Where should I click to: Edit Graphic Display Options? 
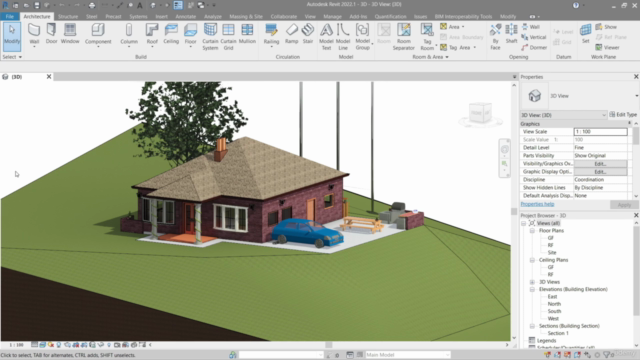(600, 172)
